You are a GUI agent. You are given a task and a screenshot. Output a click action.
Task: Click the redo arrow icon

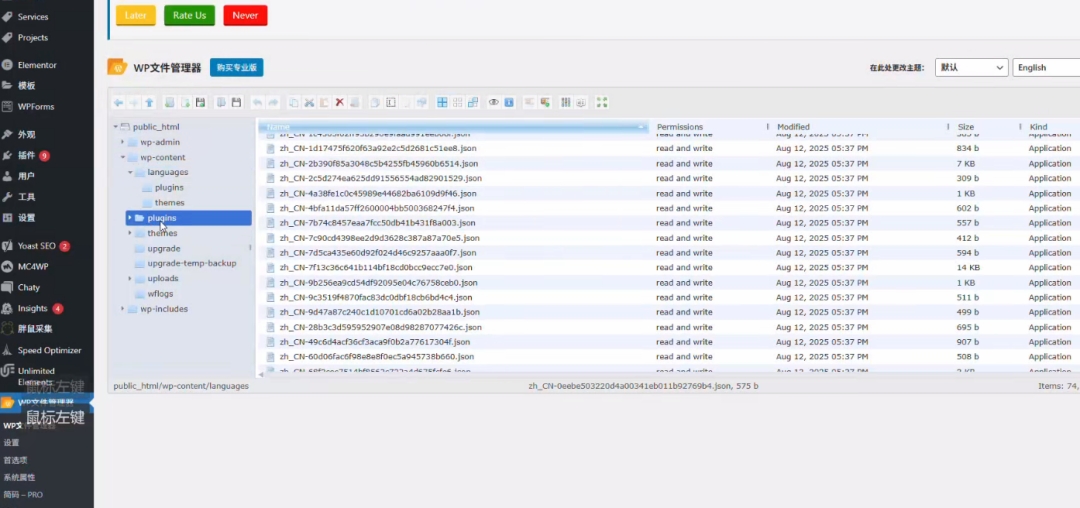(x=273, y=103)
